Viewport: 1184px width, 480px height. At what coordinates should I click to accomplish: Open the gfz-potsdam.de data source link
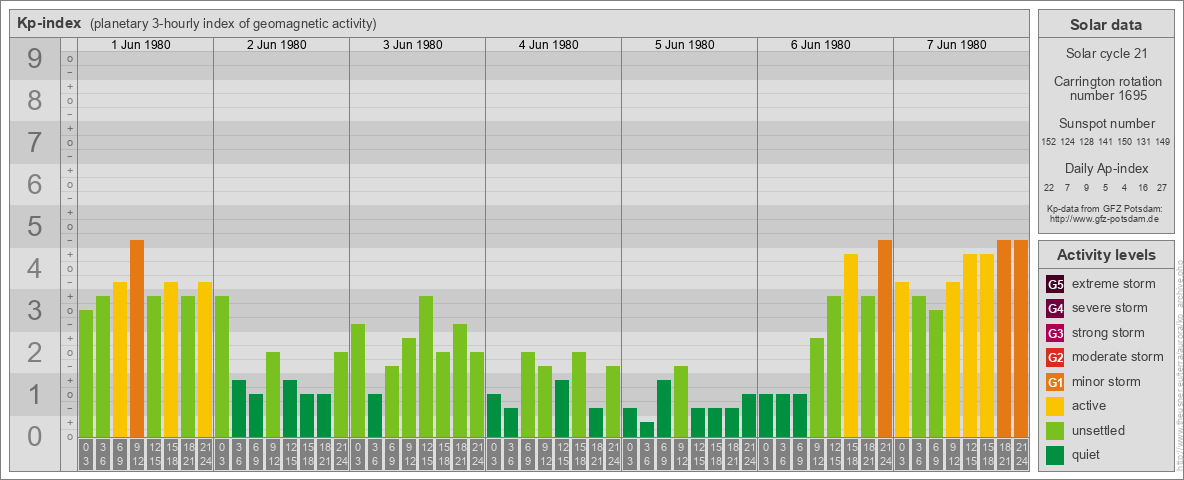1106,219
